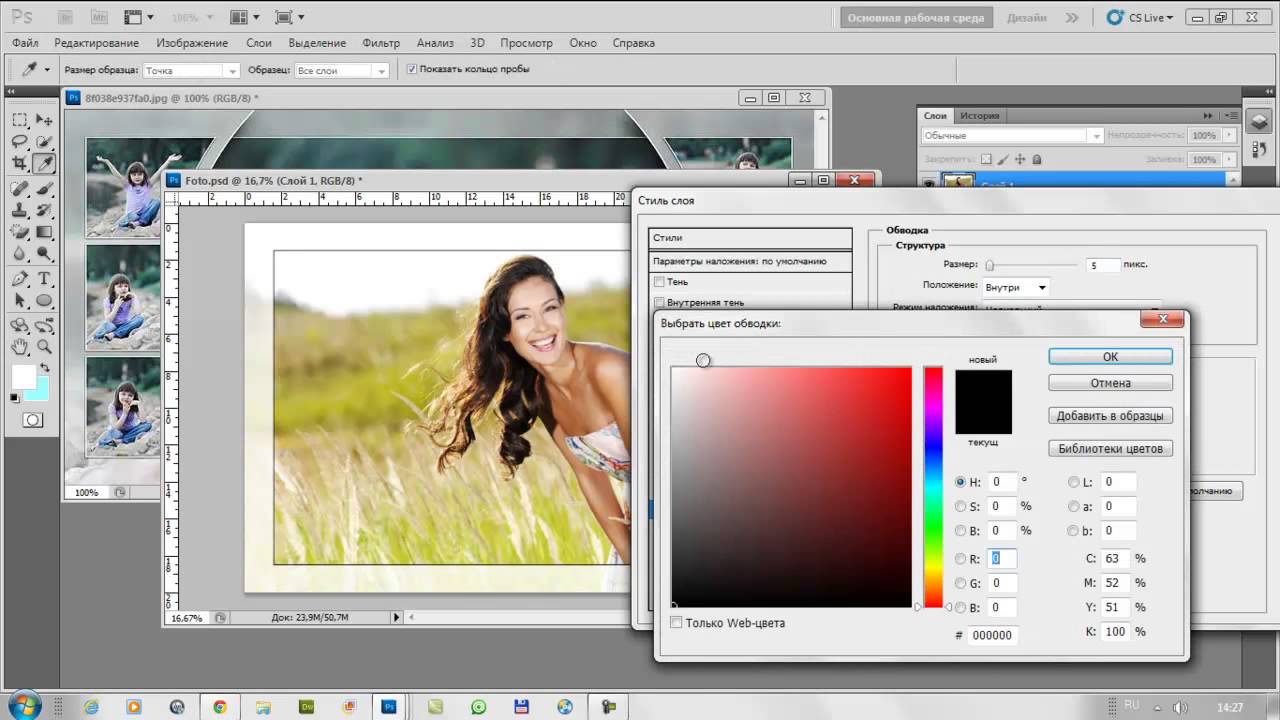The image size is (1280, 720).
Task: Lock image pixels in Layers panel
Action: pos(1004,159)
